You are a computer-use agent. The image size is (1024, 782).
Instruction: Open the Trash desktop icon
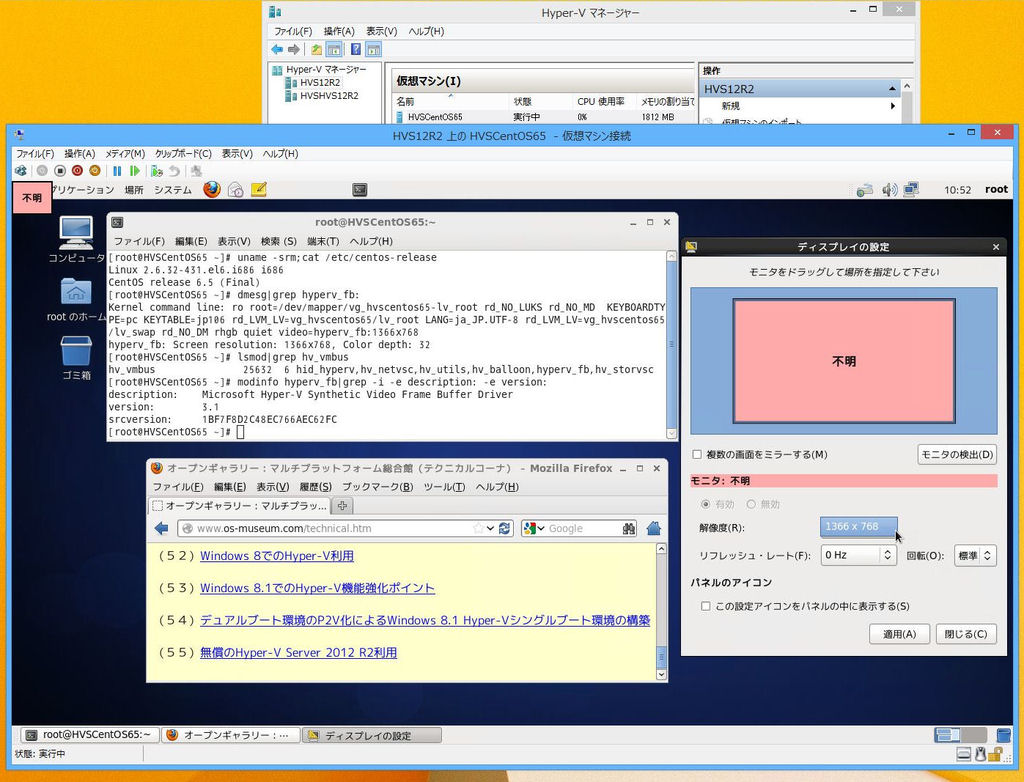[76, 358]
